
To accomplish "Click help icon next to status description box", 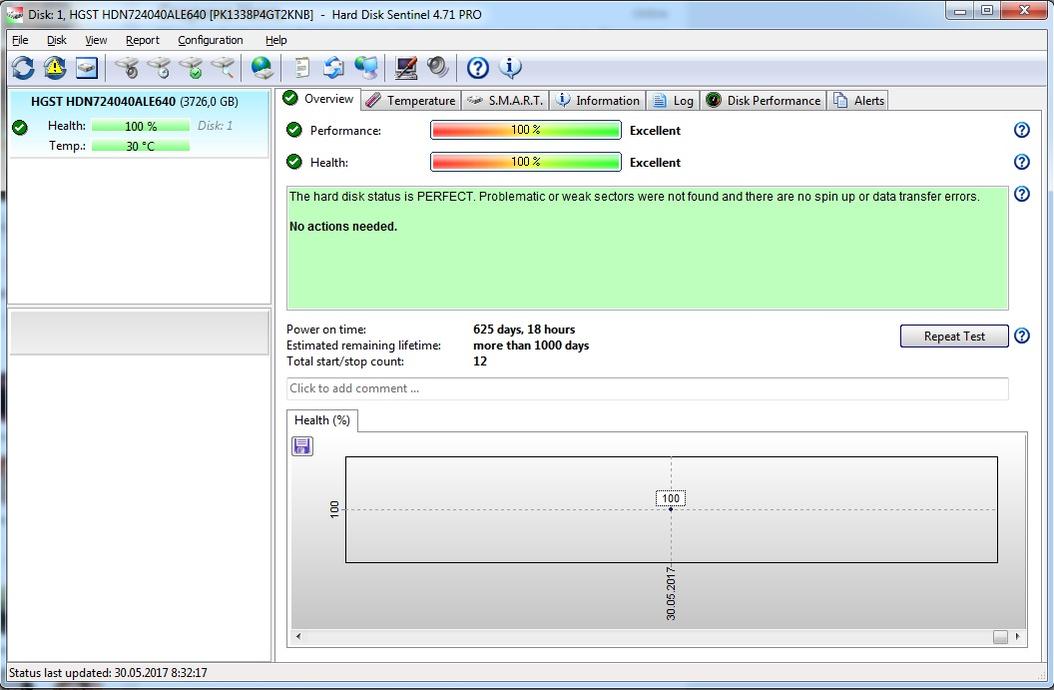I will (x=1021, y=194).
